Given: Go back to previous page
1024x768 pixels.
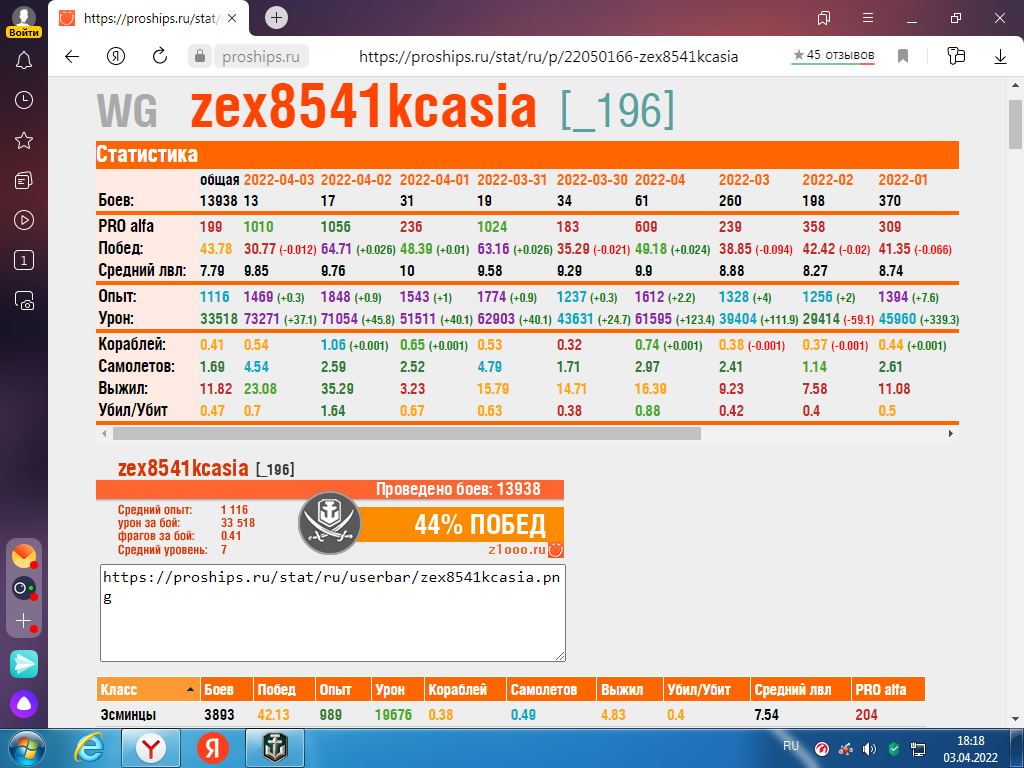Looking at the screenshot, I should click(x=72, y=56).
